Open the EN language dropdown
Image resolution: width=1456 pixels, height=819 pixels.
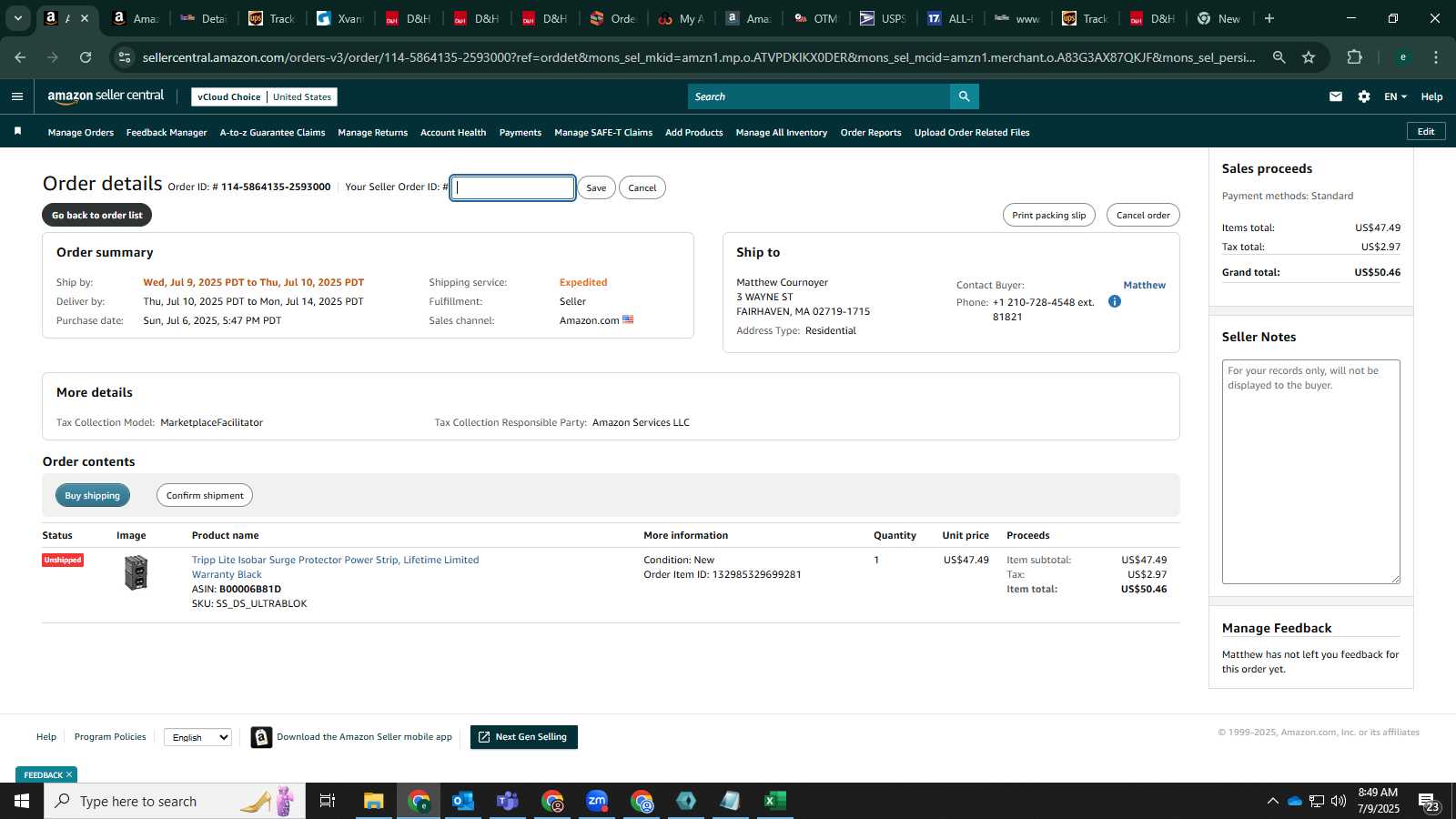coord(1395,96)
